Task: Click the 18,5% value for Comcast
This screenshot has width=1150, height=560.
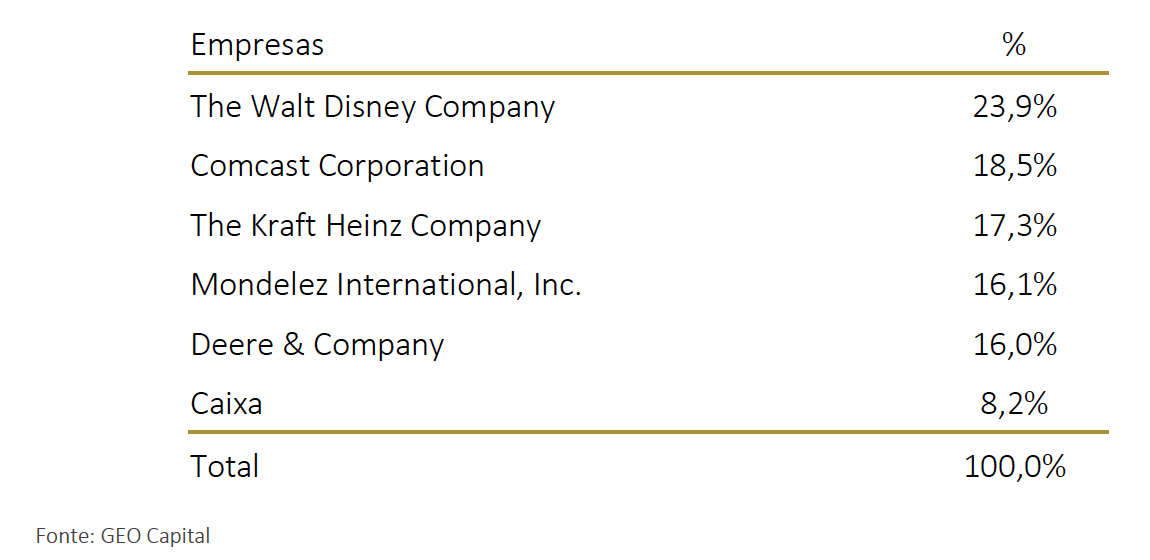Action: 1014,166
